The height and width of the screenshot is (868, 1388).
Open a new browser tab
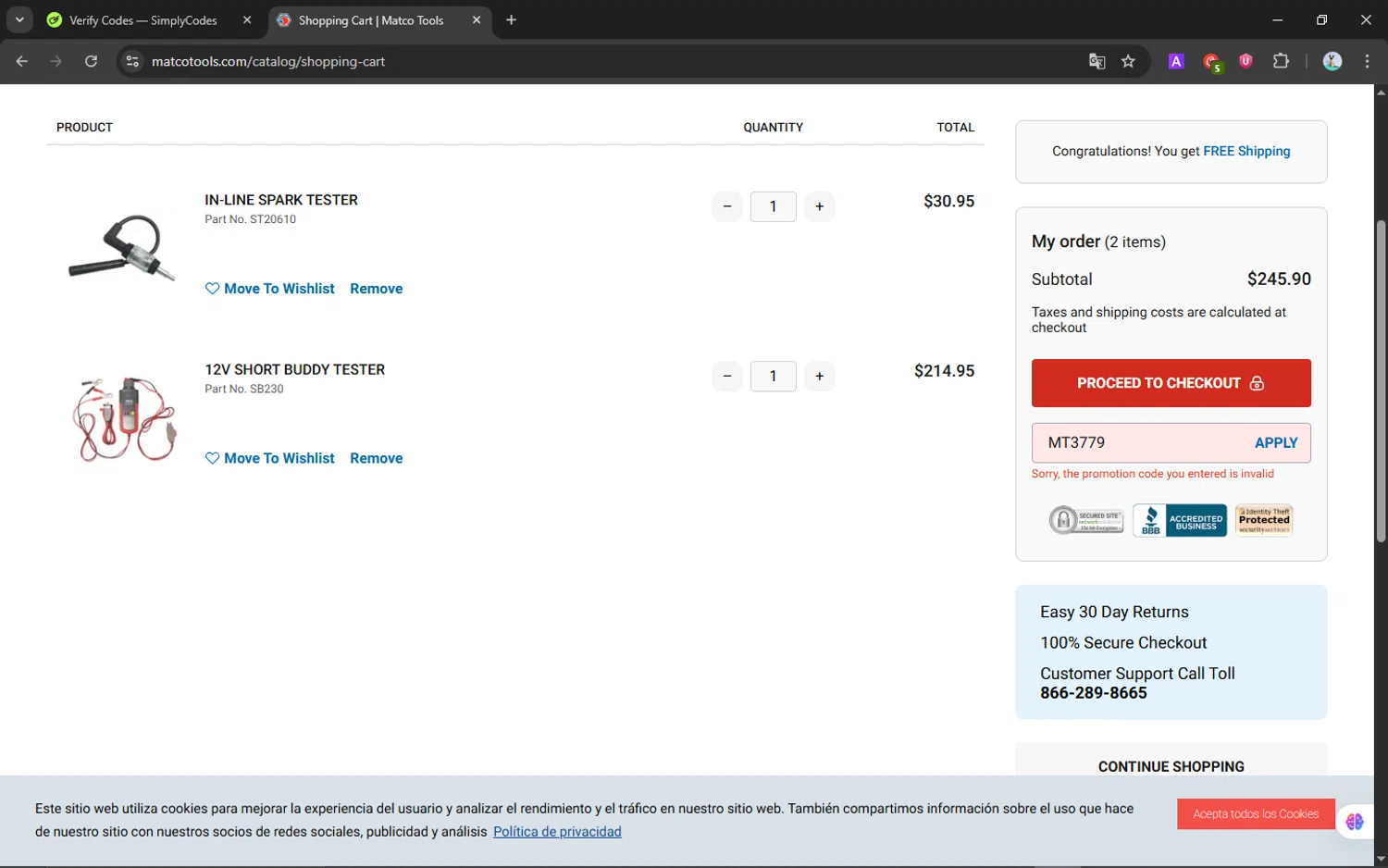click(x=511, y=20)
